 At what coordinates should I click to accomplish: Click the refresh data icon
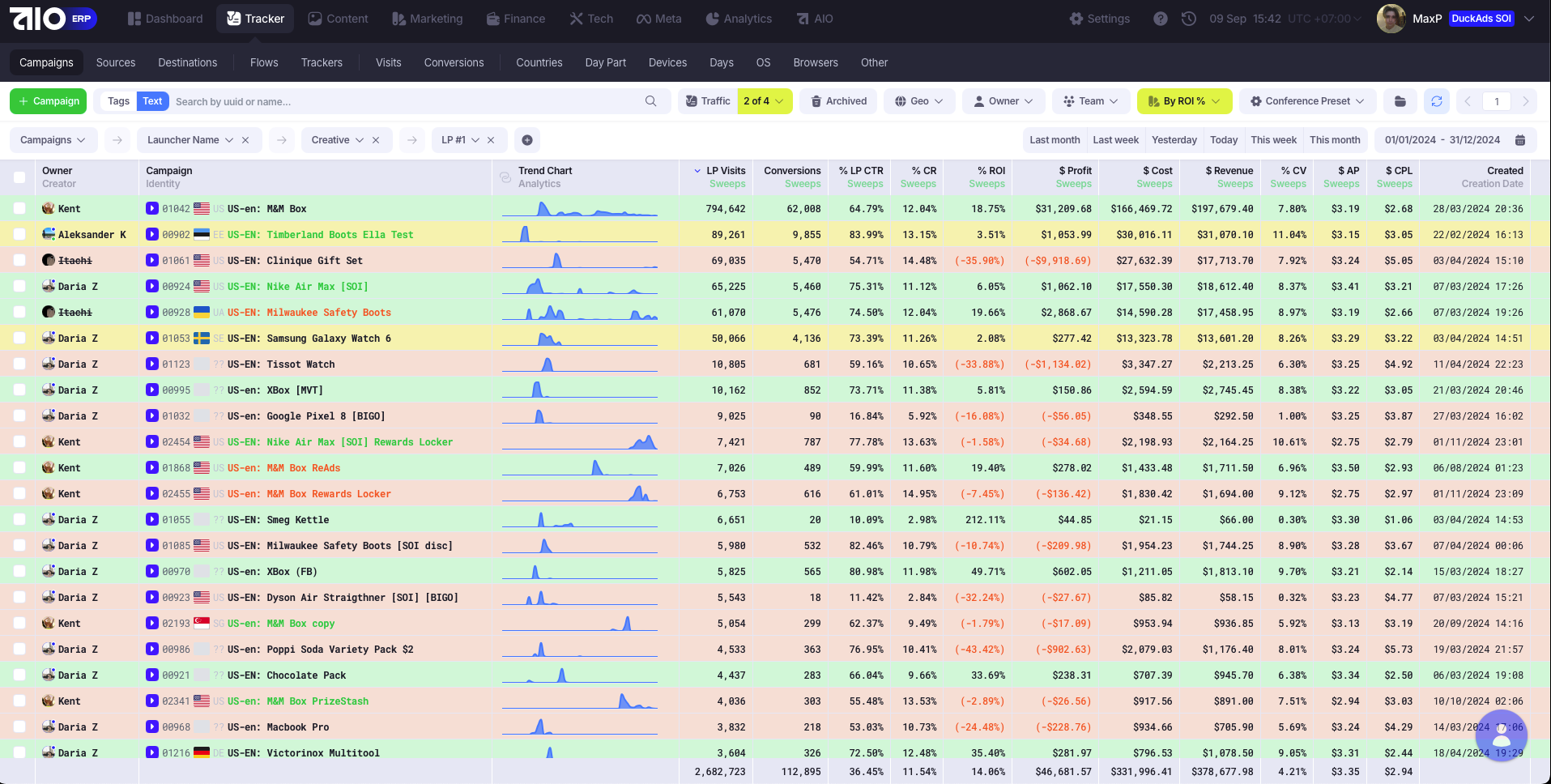click(x=1437, y=101)
